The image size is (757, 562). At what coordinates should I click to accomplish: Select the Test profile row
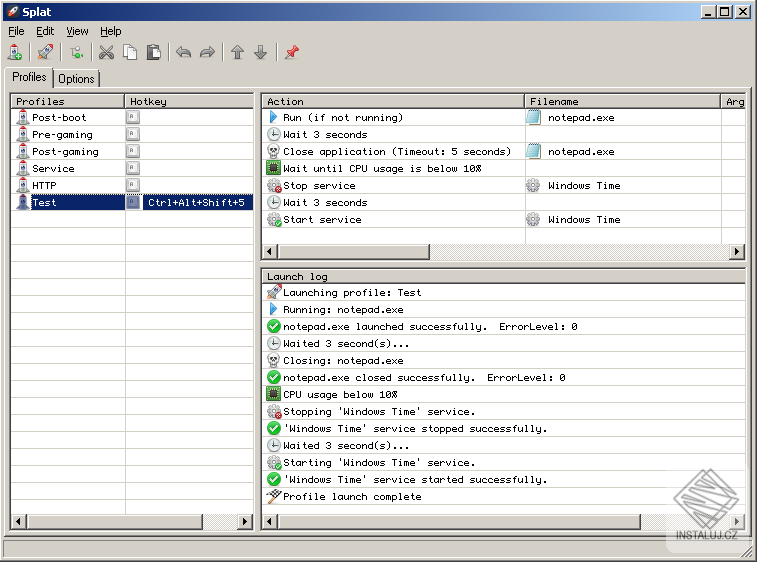[132, 202]
